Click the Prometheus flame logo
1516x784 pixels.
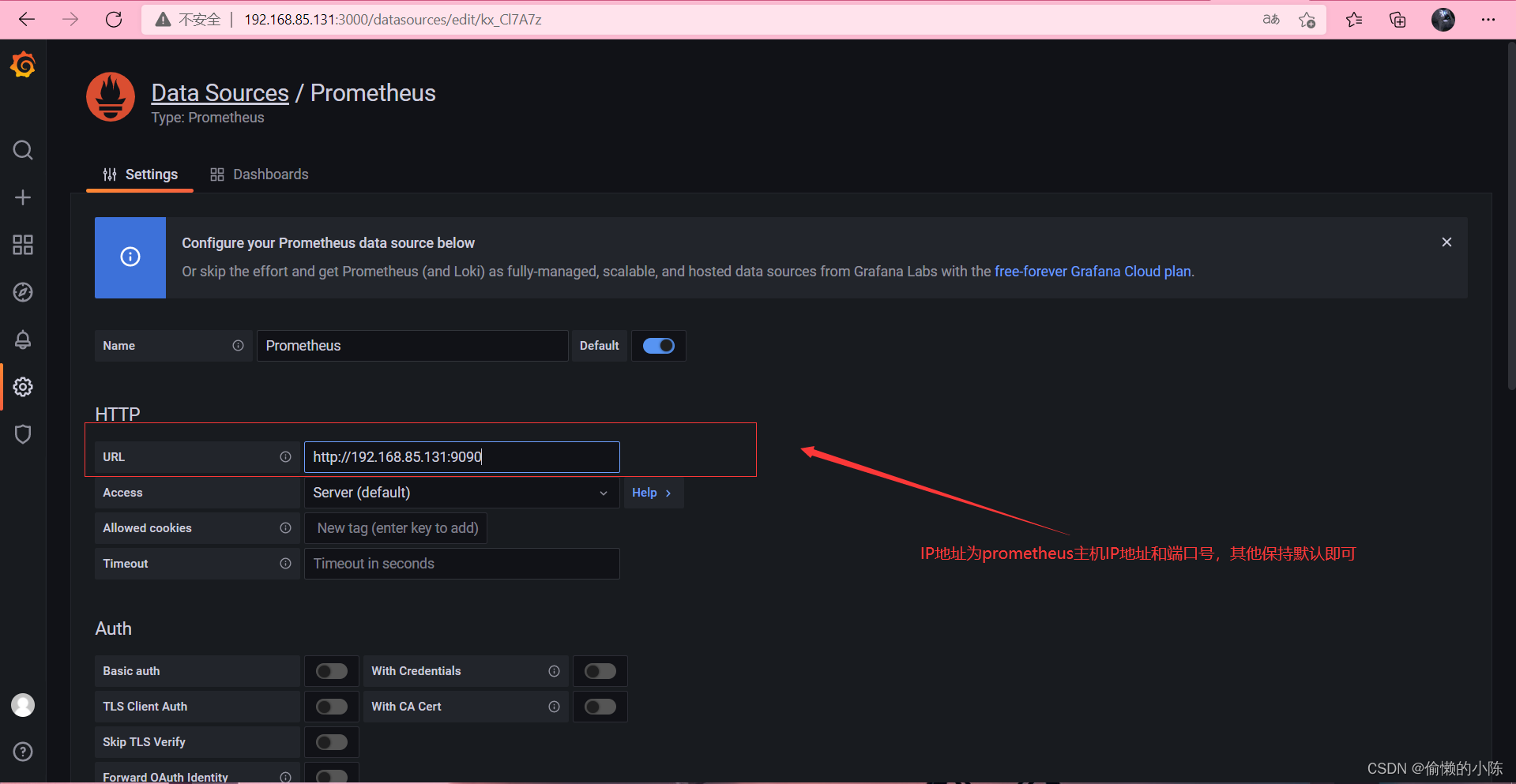[111, 97]
